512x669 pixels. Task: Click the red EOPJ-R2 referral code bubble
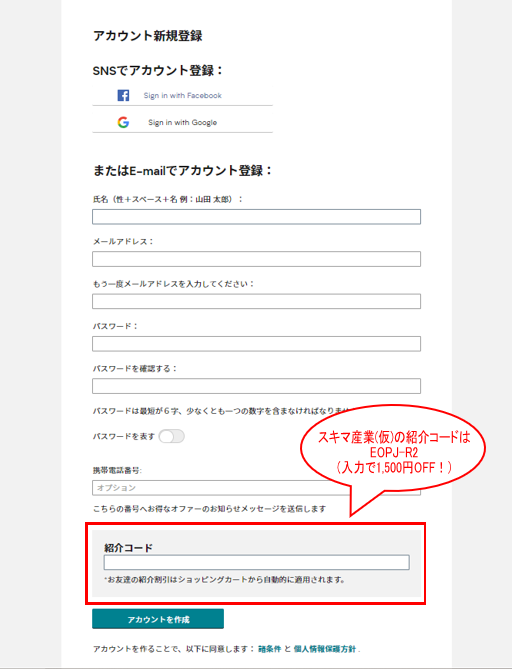pyautogui.click(x=393, y=452)
